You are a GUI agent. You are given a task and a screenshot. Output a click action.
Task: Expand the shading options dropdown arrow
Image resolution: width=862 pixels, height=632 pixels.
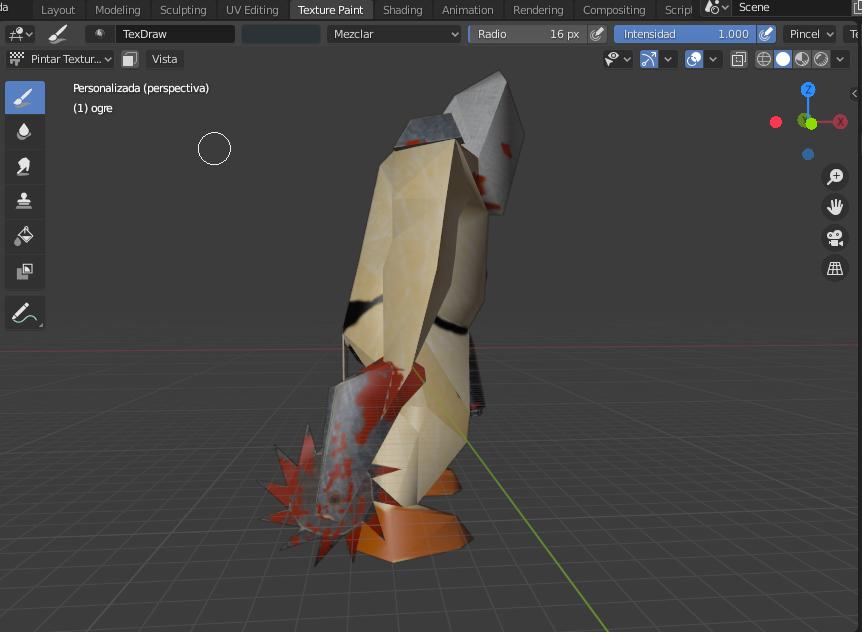pyautogui.click(x=840, y=59)
